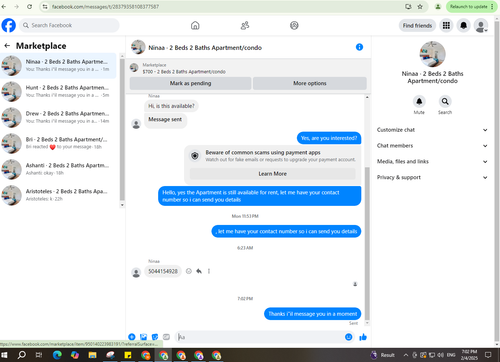Open the Hunt conversation in the list
Screen dimensions: 500x362
coord(58,91)
